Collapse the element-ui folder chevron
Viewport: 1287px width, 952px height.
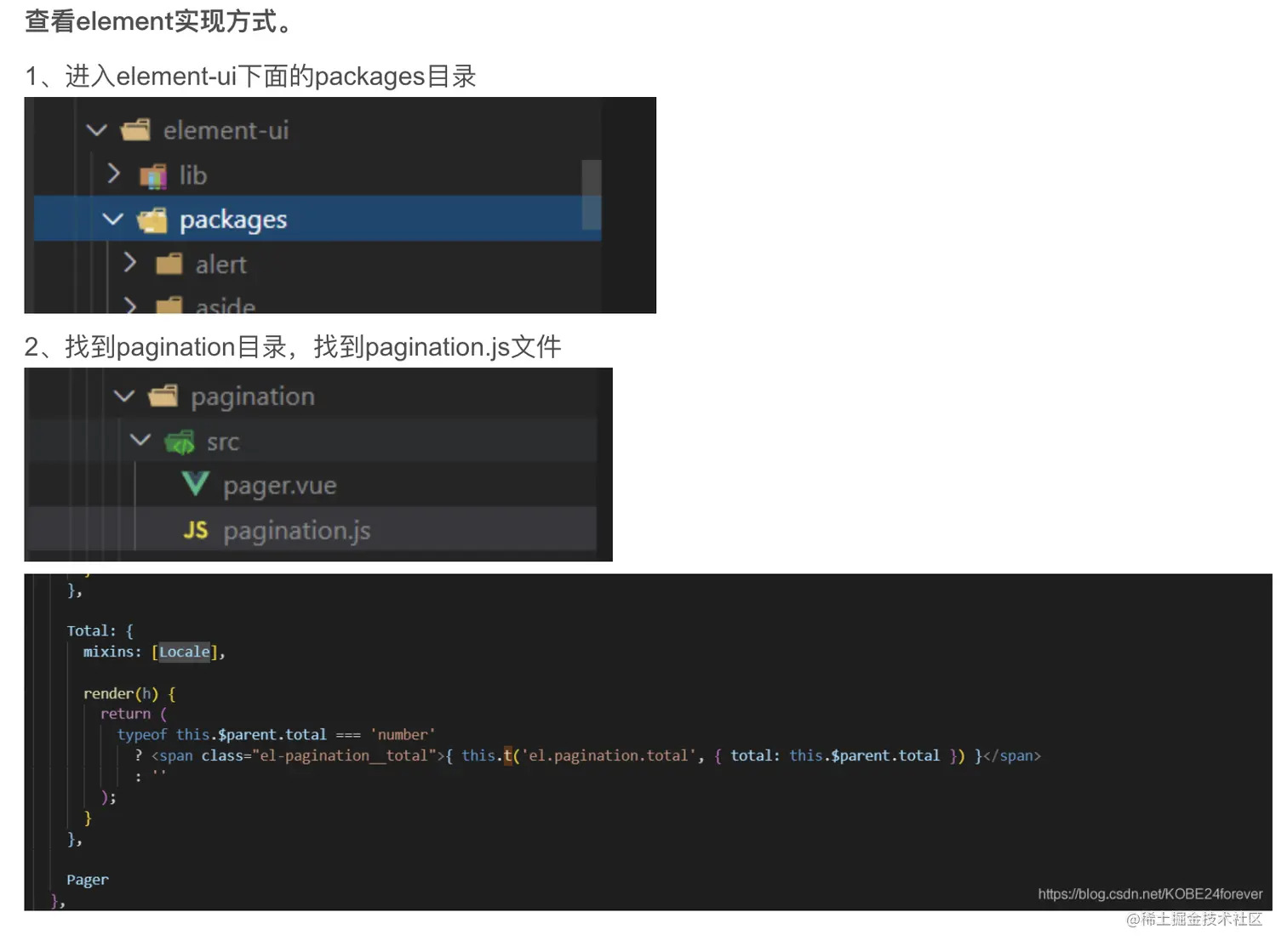(x=97, y=131)
